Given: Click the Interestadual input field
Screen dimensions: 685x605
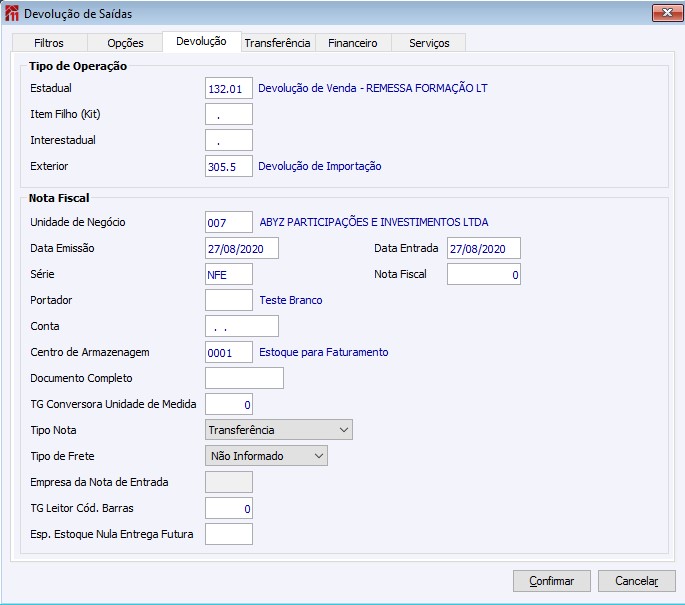Looking at the screenshot, I should [229, 140].
